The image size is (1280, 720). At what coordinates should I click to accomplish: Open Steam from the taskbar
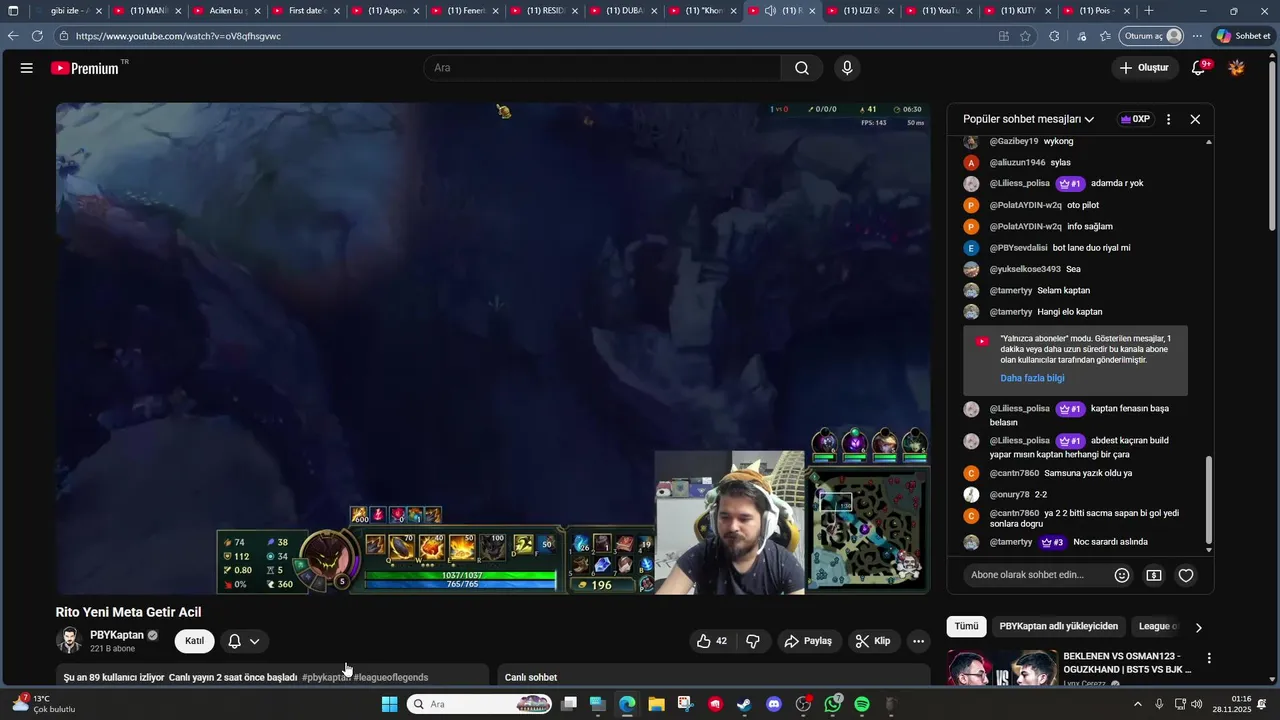(744, 705)
